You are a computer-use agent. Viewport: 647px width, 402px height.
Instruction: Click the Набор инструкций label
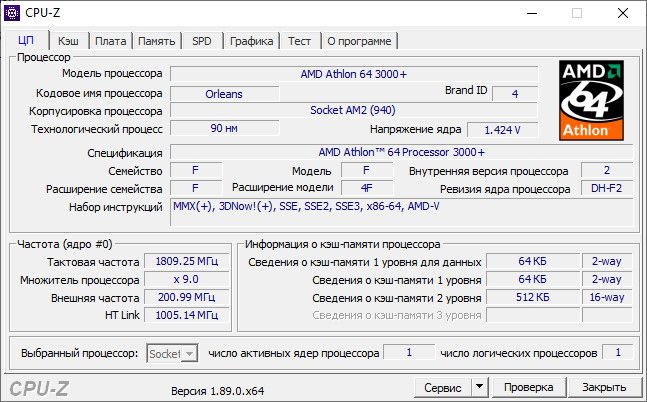pyautogui.click(x=116, y=207)
